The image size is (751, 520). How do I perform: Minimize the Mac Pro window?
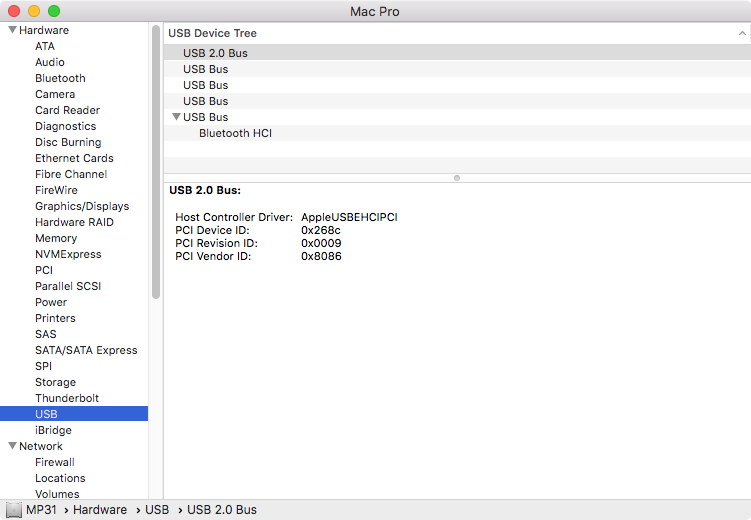click(34, 11)
